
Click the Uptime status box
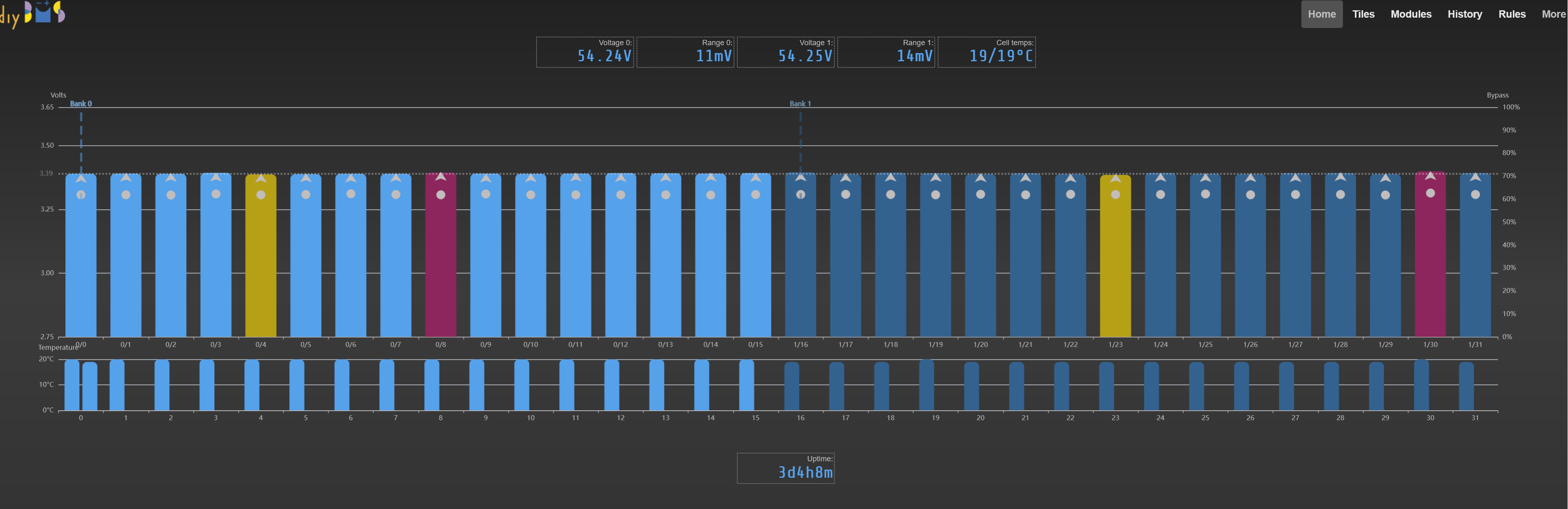pos(785,468)
